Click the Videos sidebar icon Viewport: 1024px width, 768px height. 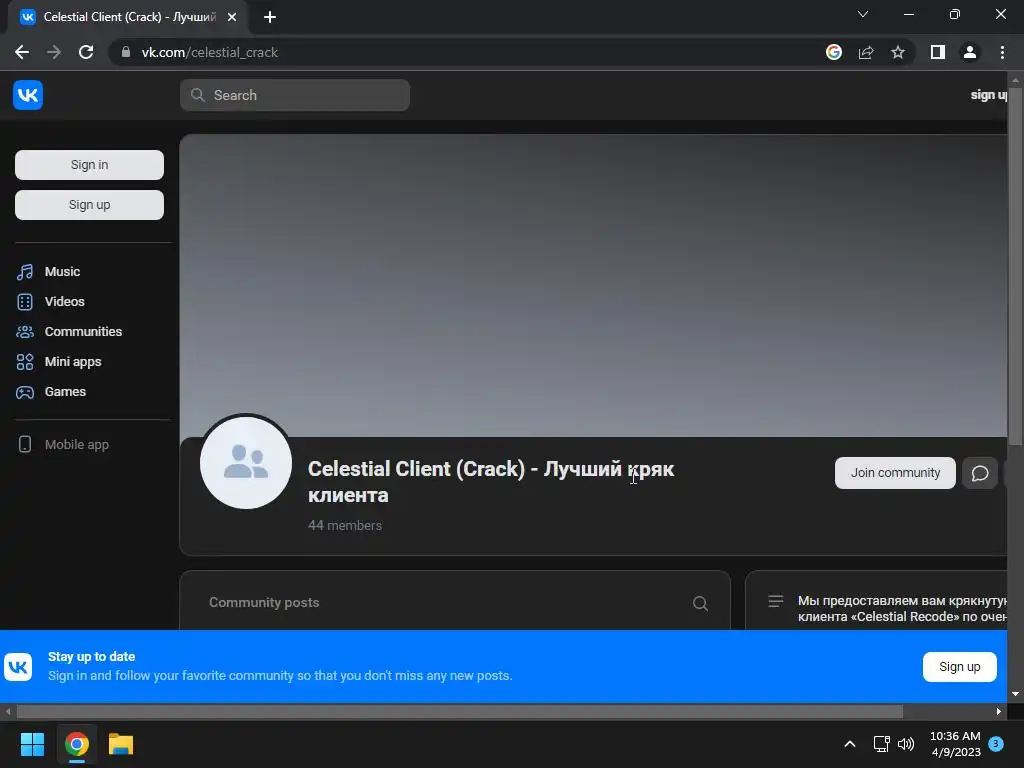point(25,302)
